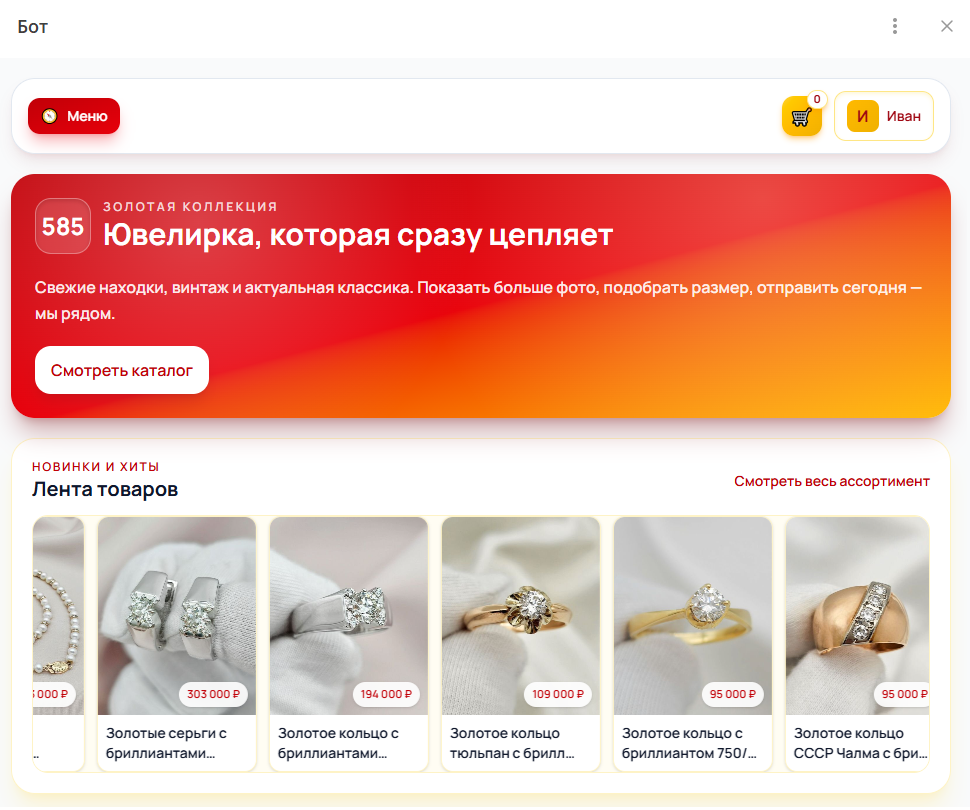Viewport: 970px width, 810px height.
Task: Open the Золотое кольцо с бриллиантом 750 card
Action: (x=693, y=644)
